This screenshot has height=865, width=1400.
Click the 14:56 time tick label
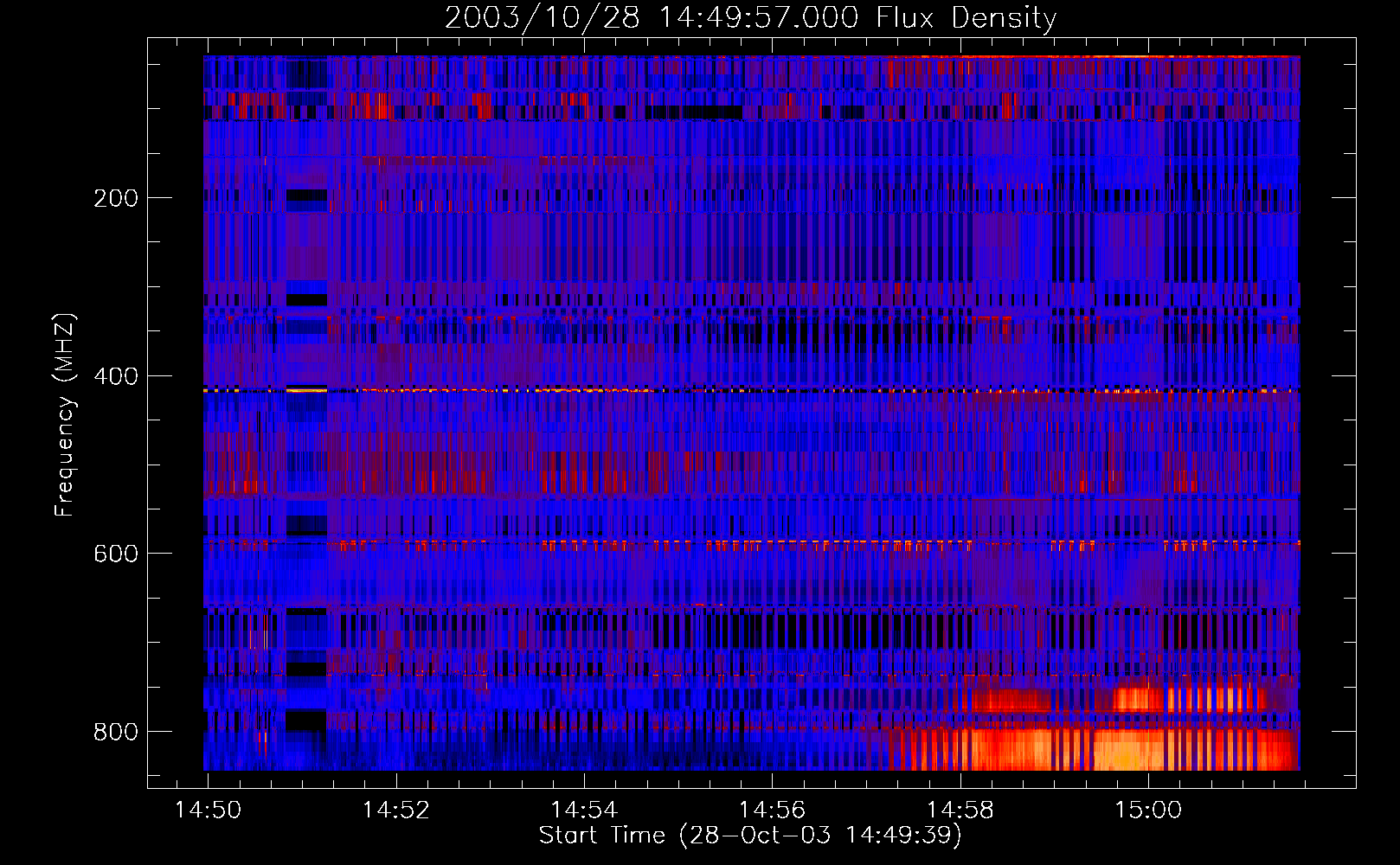(772, 810)
